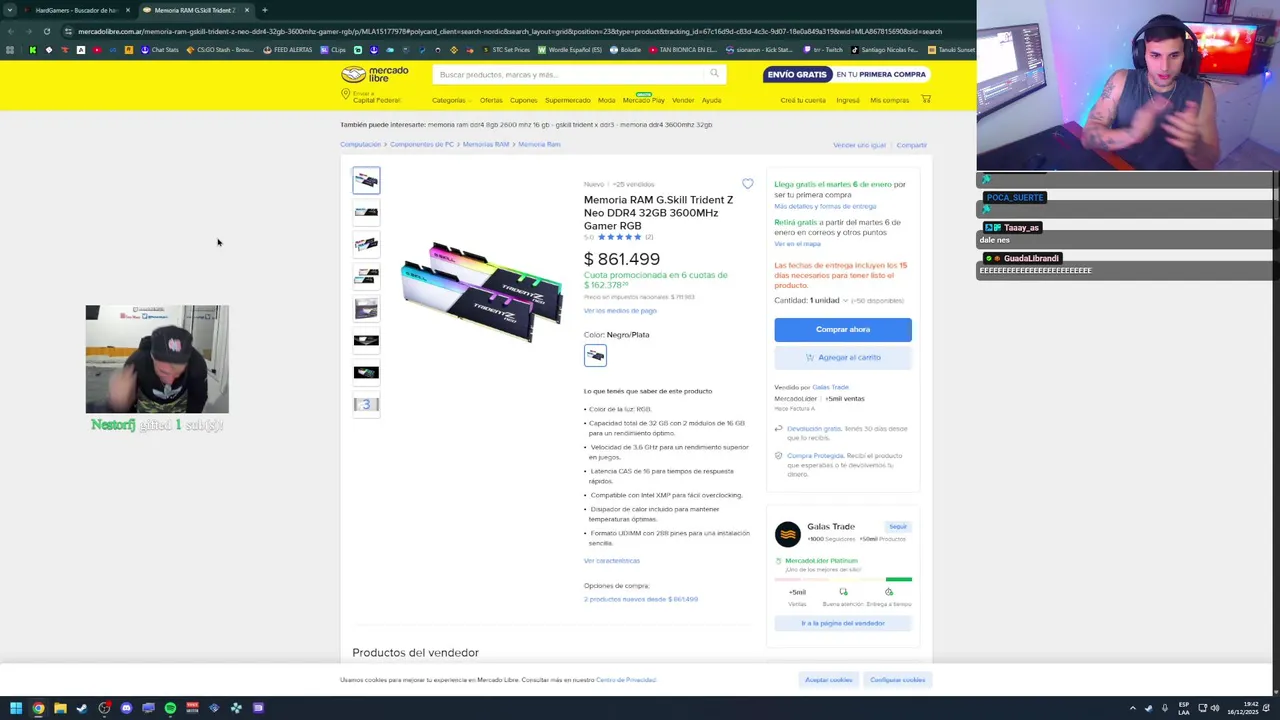Click Comprar ahora button
1280x720 pixels.
pos(843,329)
